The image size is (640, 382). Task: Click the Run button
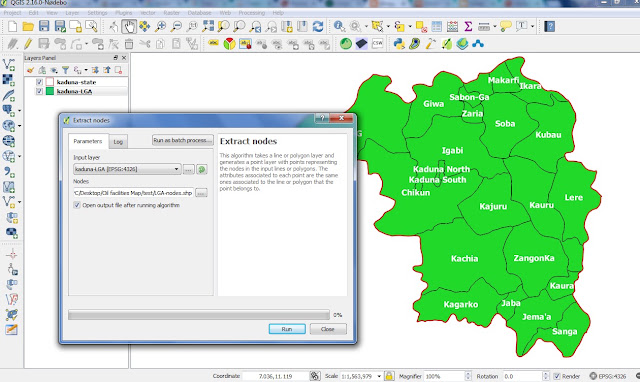(x=287, y=329)
